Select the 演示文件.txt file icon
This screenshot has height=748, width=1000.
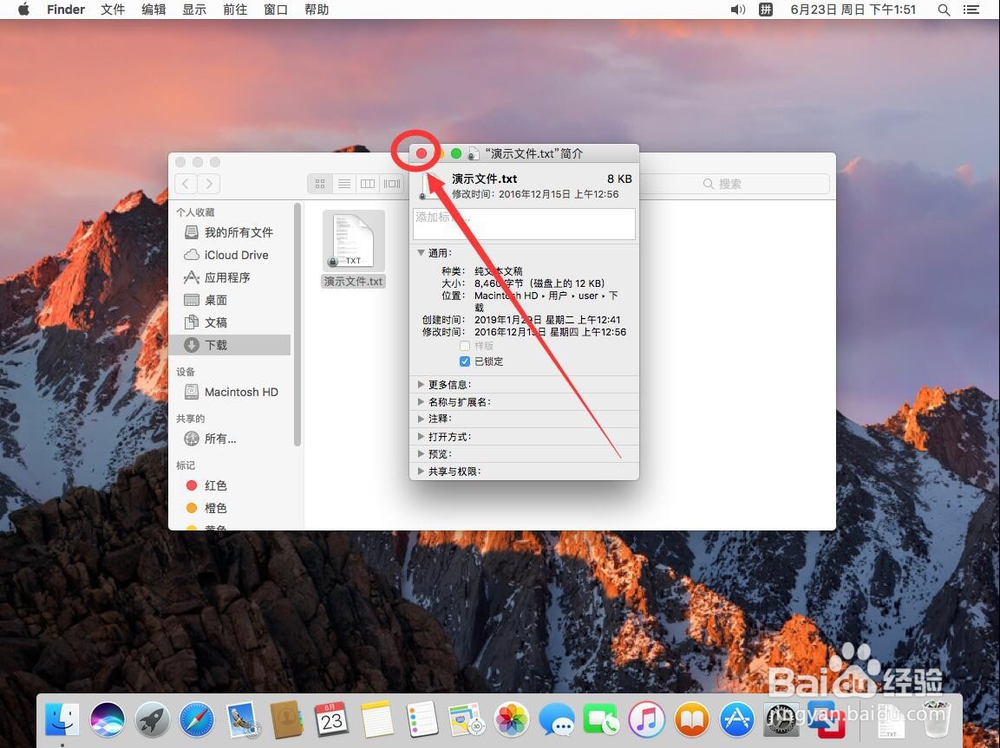(x=353, y=242)
